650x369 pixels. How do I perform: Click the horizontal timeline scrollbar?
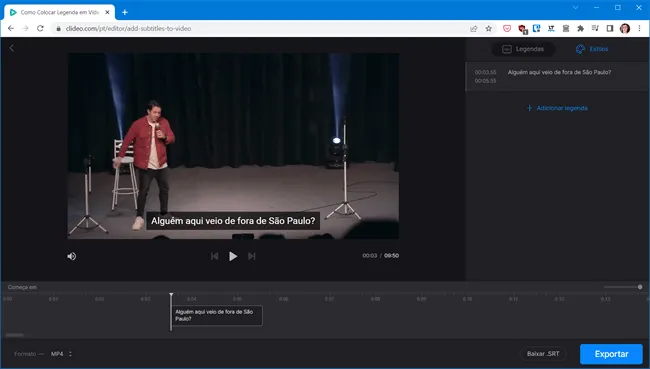tap(15, 335)
